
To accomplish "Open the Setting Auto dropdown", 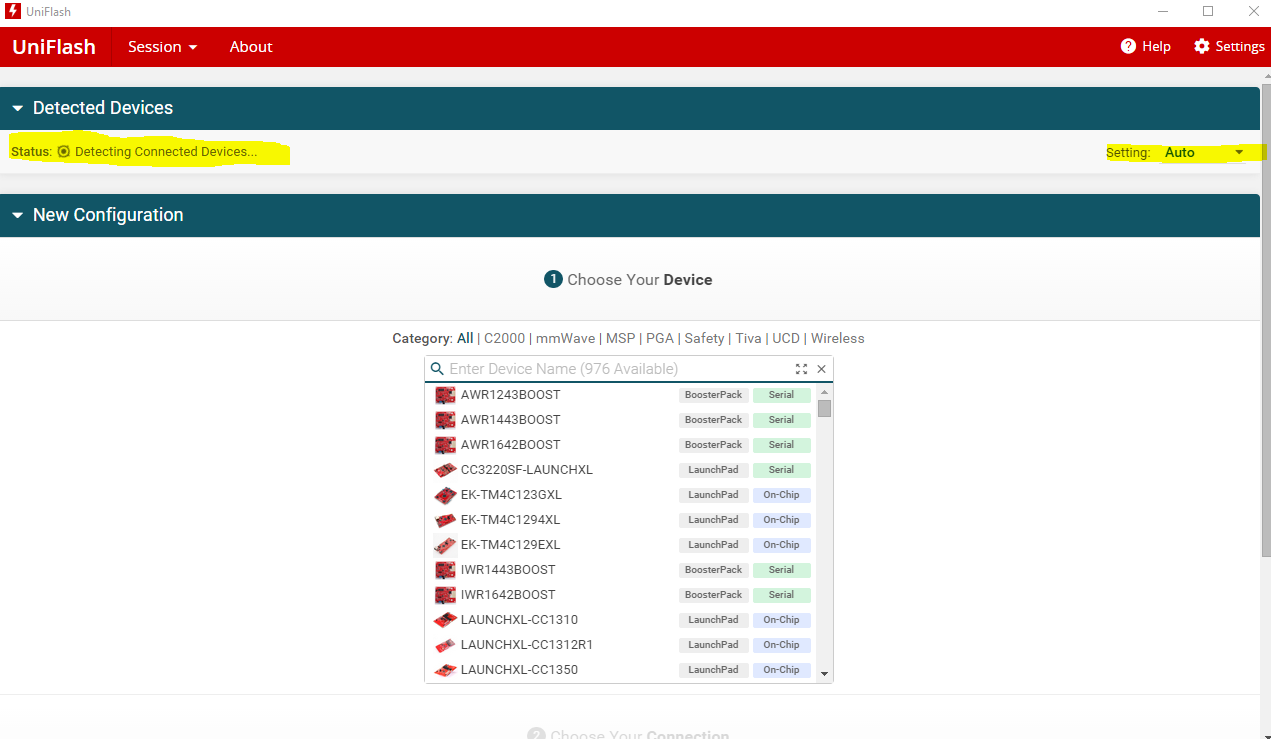I will tap(1205, 152).
